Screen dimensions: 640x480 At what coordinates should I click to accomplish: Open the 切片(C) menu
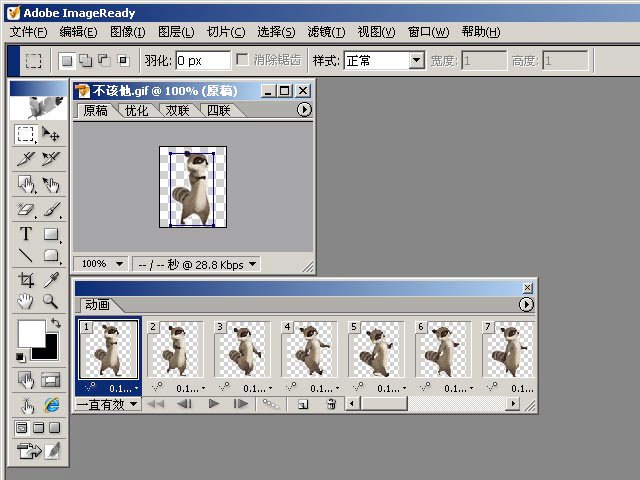pos(226,32)
